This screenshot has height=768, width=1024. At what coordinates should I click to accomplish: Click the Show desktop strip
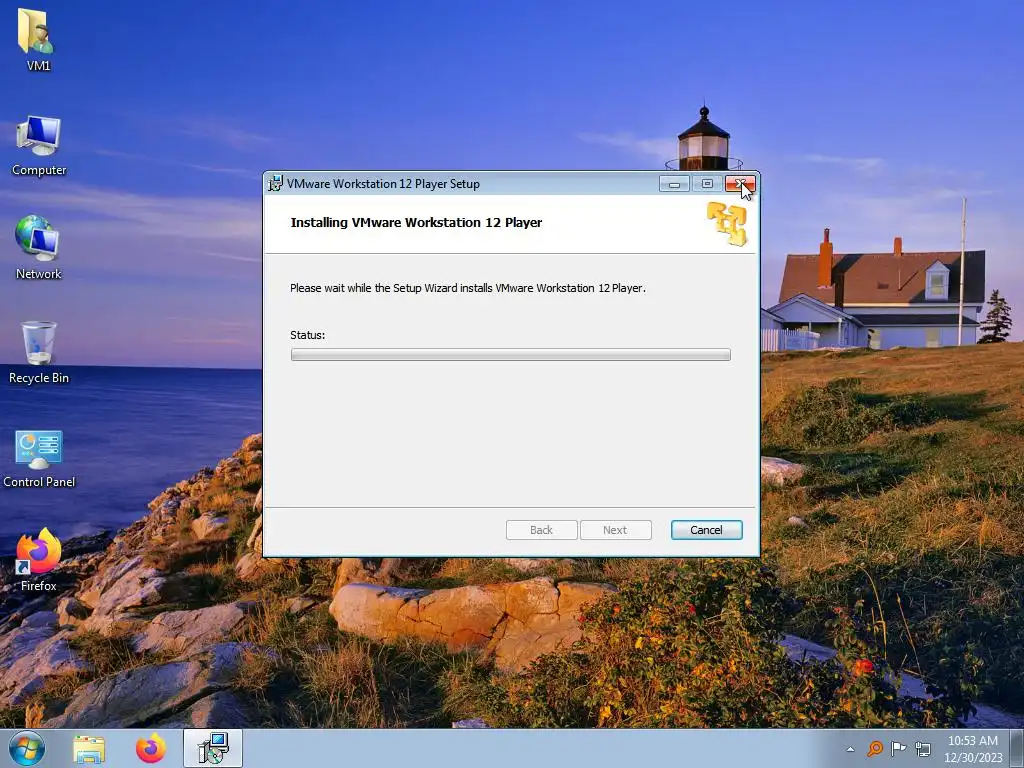pos(1017,748)
